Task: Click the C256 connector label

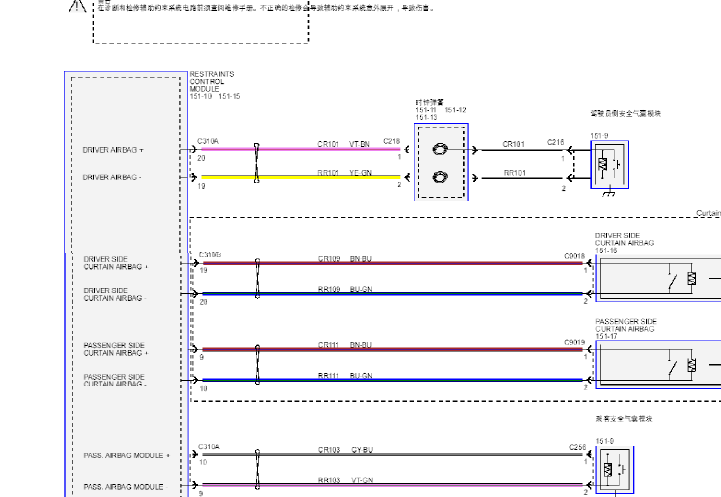Action: (578, 447)
